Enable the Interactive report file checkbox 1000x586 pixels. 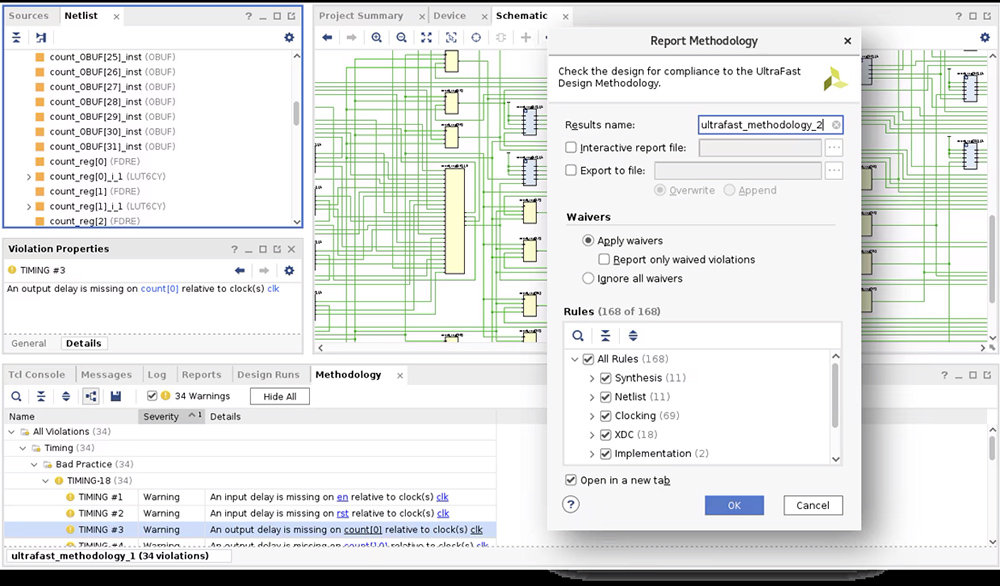pos(571,148)
